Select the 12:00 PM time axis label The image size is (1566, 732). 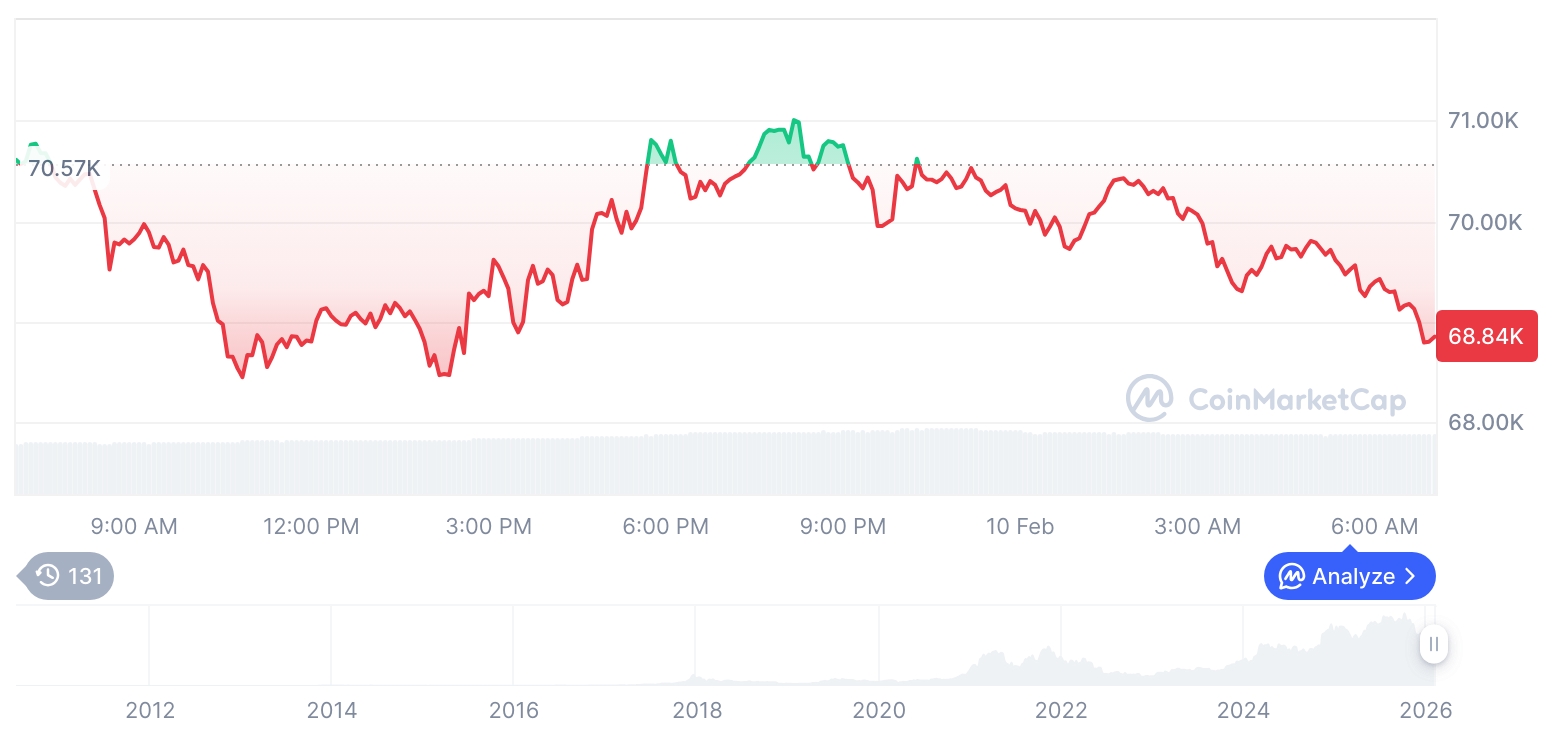pyautogui.click(x=311, y=526)
